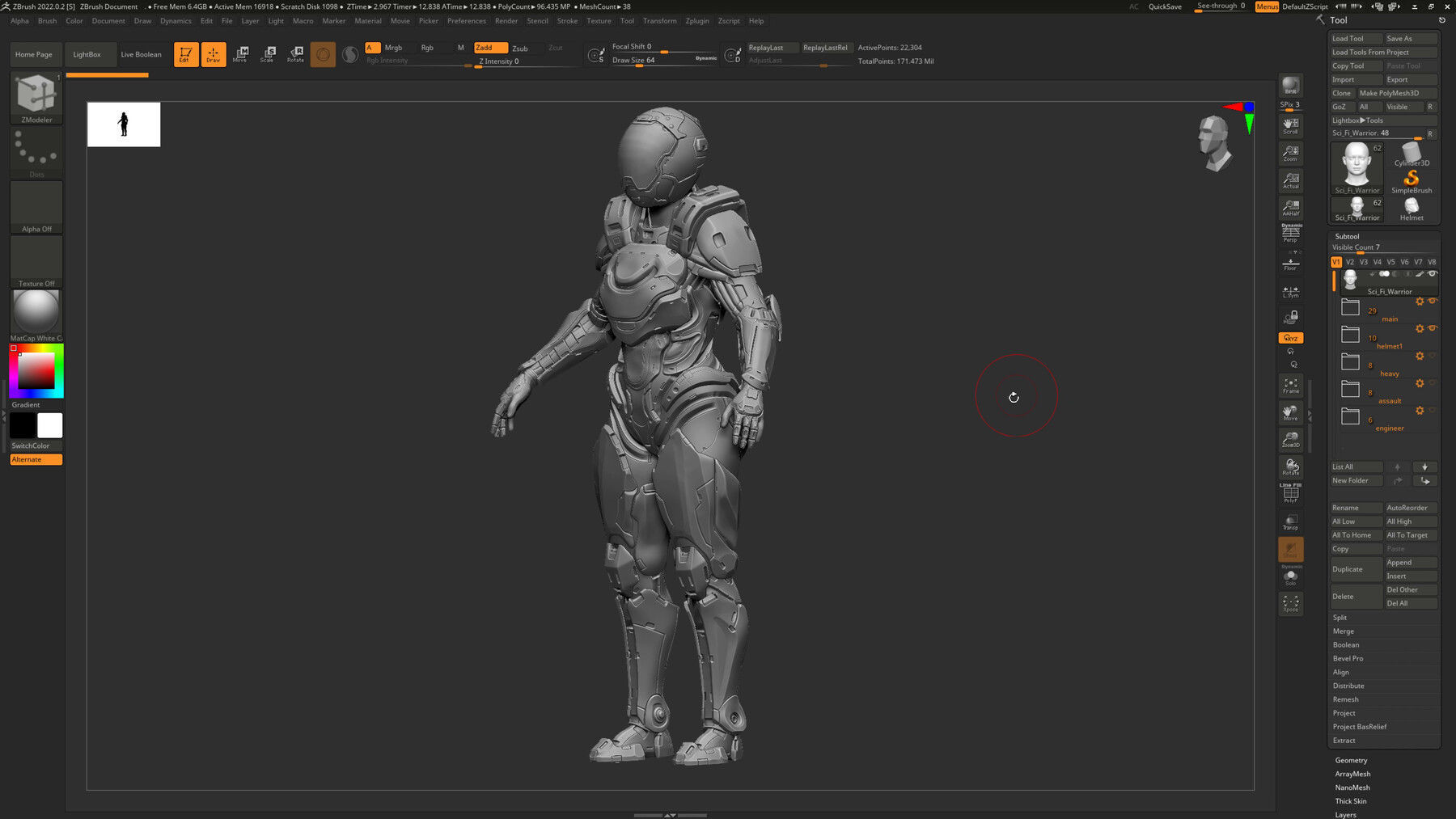Image resolution: width=1456 pixels, height=819 pixels.
Task: Click the New Folder button
Action: [x=1357, y=481]
